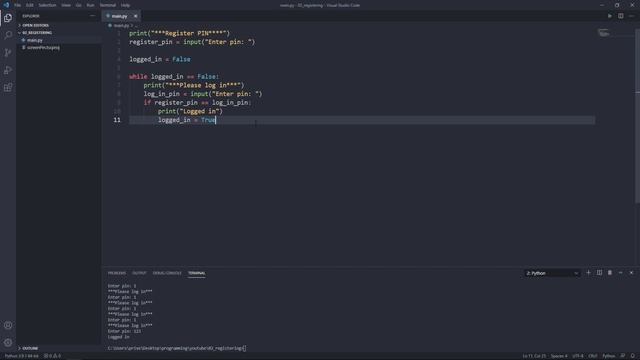Change indentation via Spaces: 4
This screenshot has width=640, height=360.
click(559, 356)
